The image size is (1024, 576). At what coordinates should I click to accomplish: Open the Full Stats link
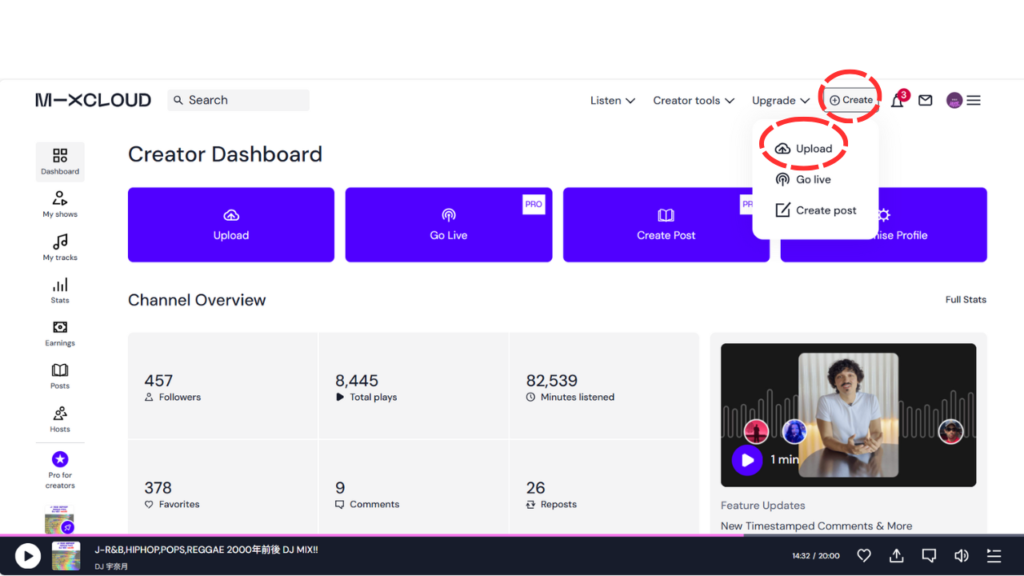pyautogui.click(x=965, y=300)
